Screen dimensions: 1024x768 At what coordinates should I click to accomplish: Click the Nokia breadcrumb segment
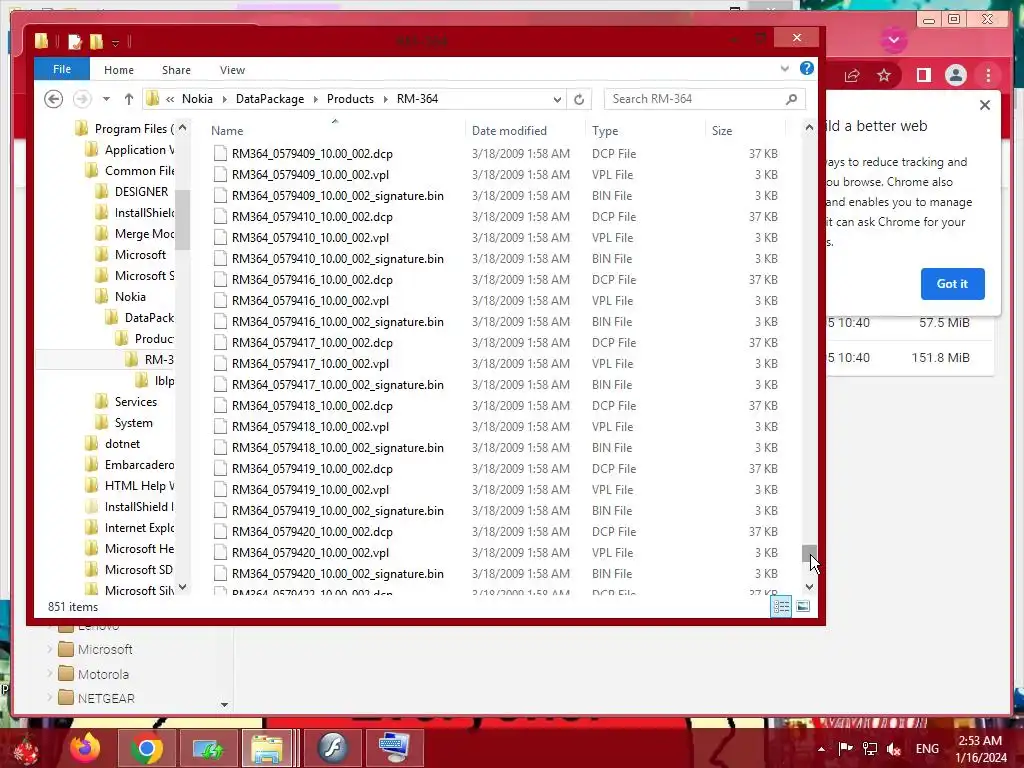click(x=197, y=99)
